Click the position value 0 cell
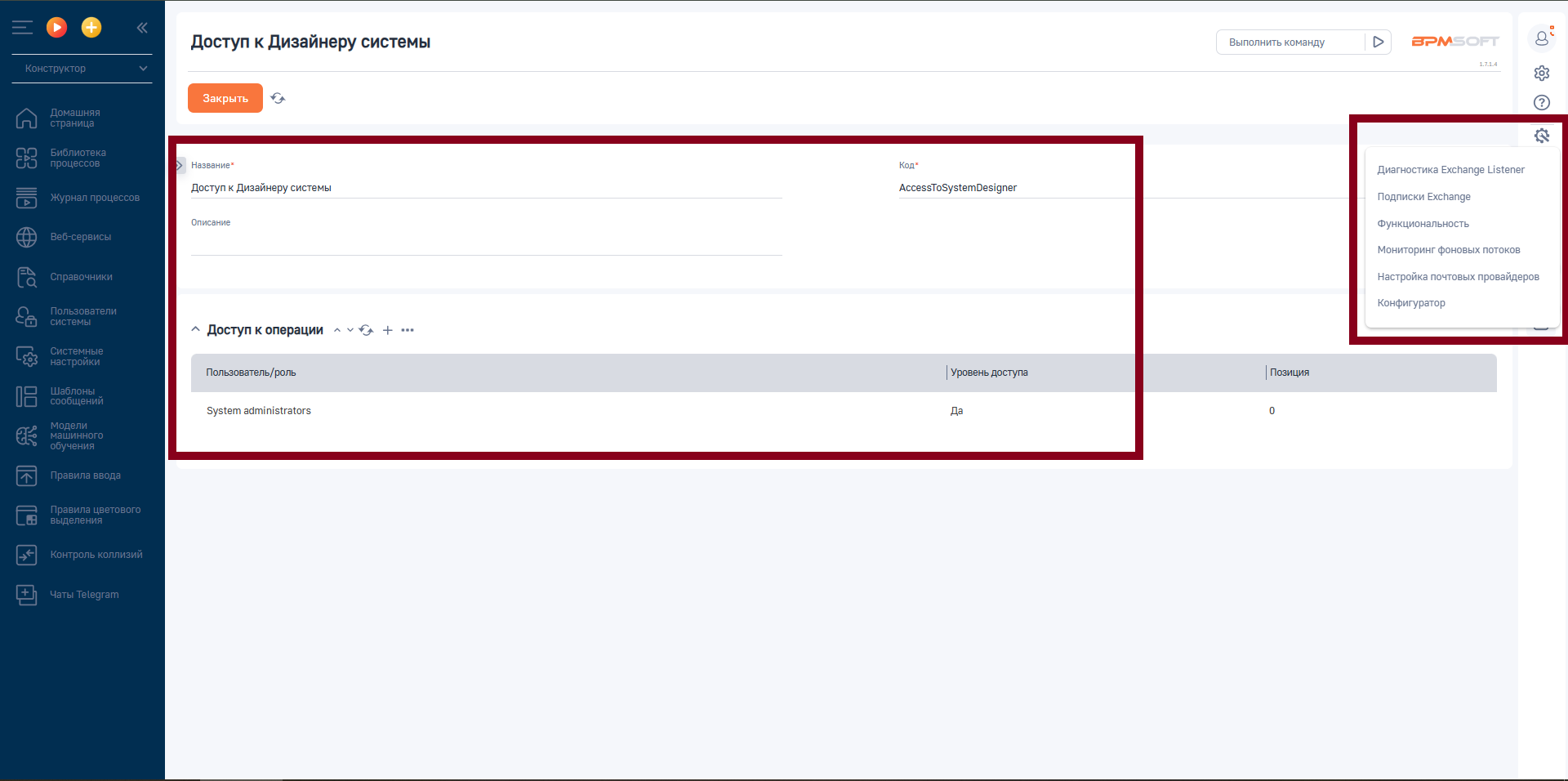The height and width of the screenshot is (781, 1568). point(1272,411)
